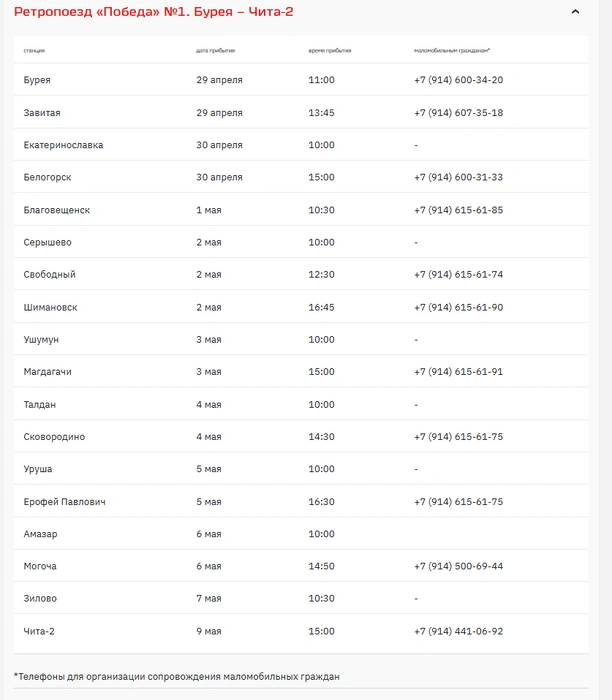Collapse the Ретропоезд «Победа» №1 schedule chevron
This screenshot has height=700, width=612.
pos(575,12)
